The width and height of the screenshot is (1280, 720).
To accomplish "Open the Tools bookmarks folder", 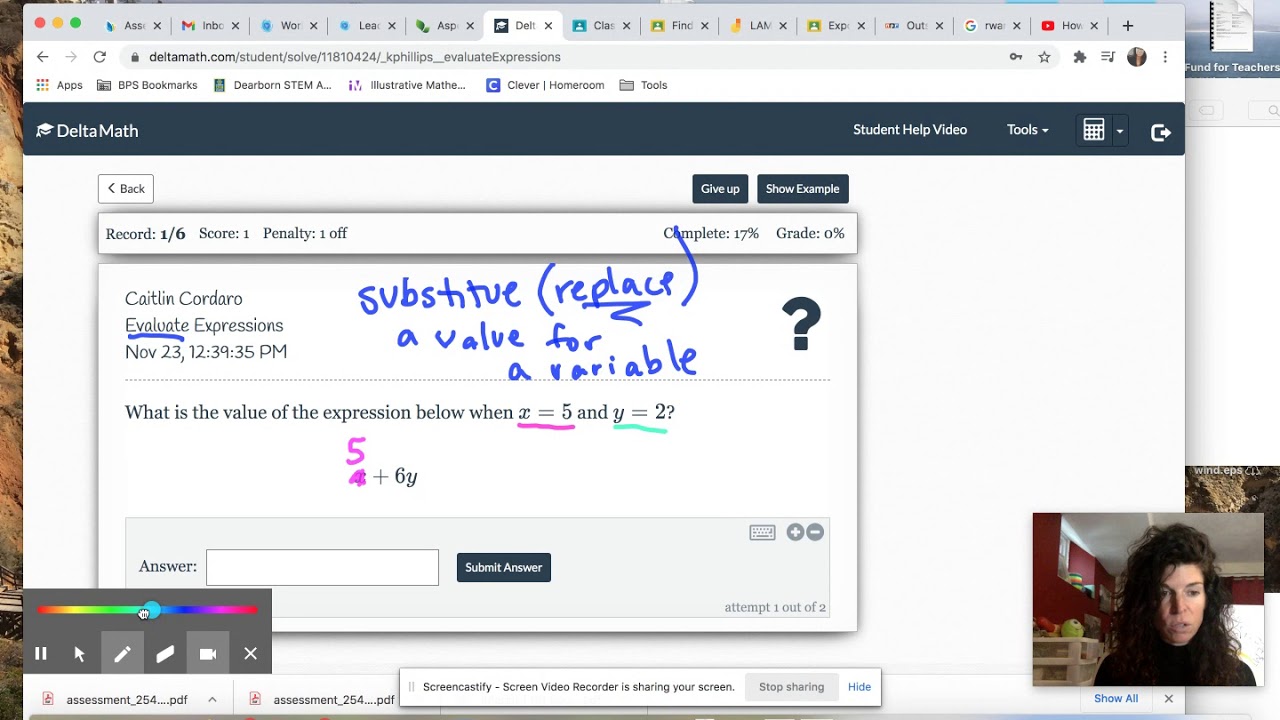I will (x=643, y=85).
